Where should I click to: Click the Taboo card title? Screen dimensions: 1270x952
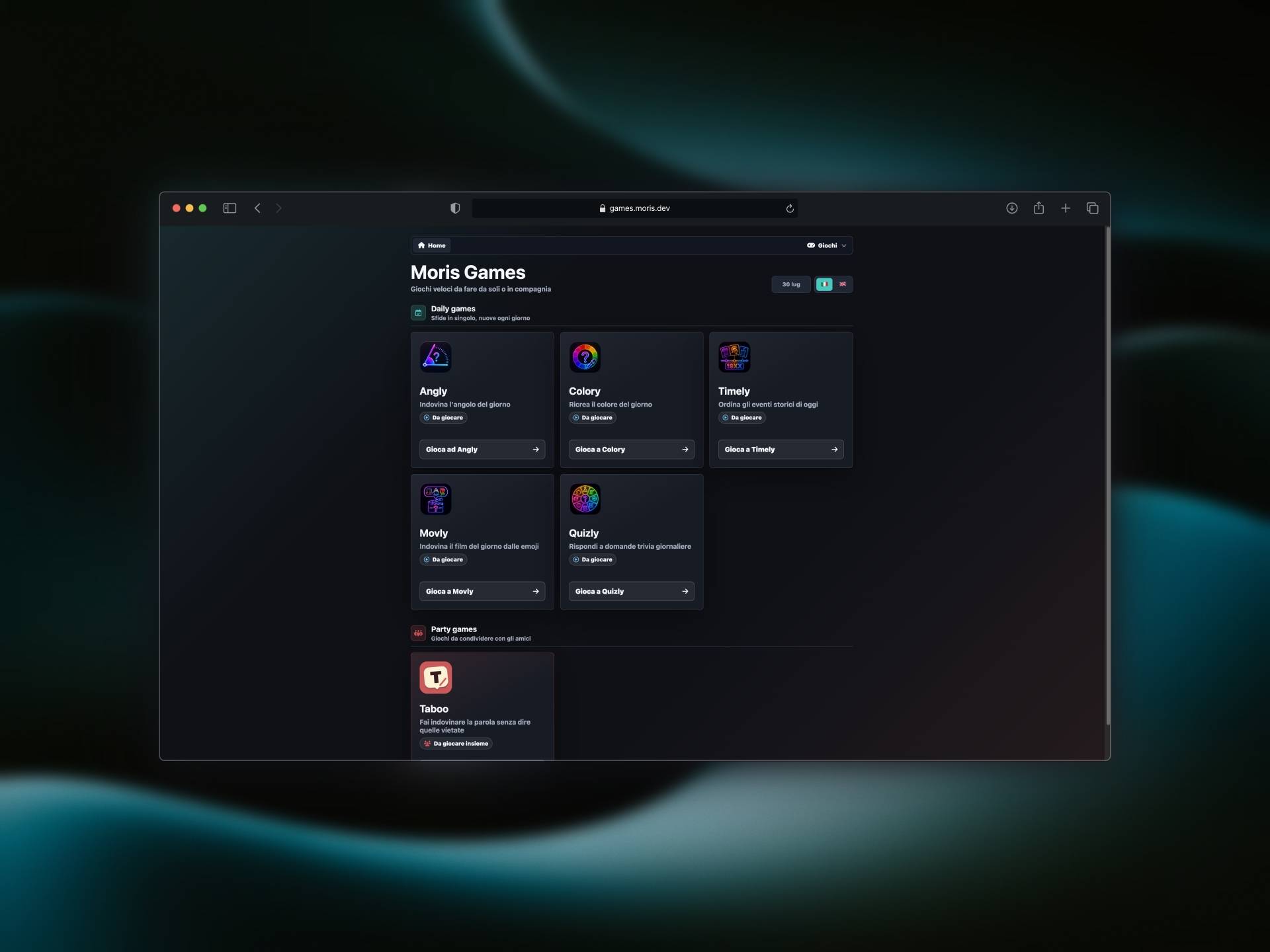434,709
